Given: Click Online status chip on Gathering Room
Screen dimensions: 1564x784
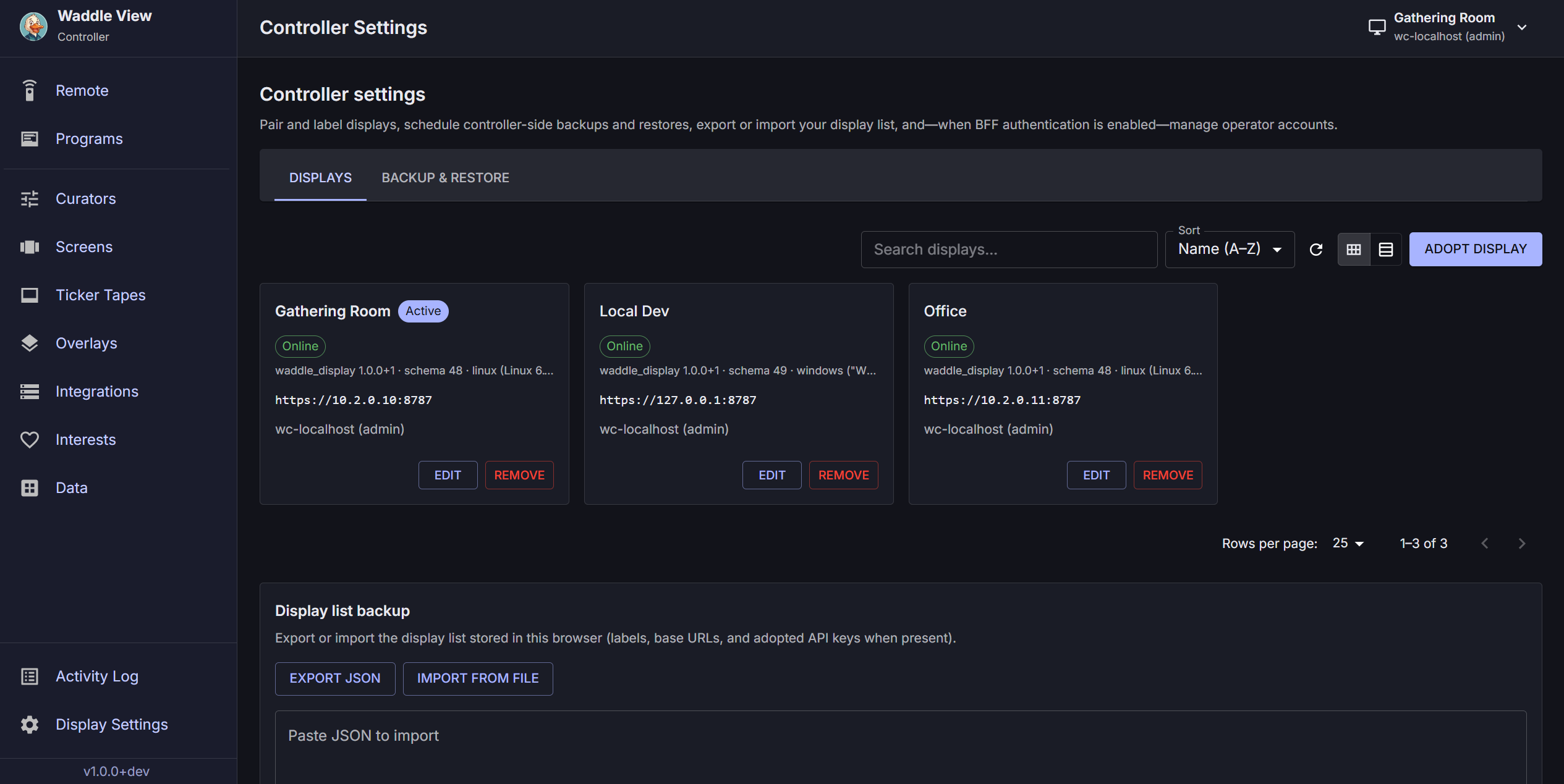Looking at the screenshot, I should 300,346.
